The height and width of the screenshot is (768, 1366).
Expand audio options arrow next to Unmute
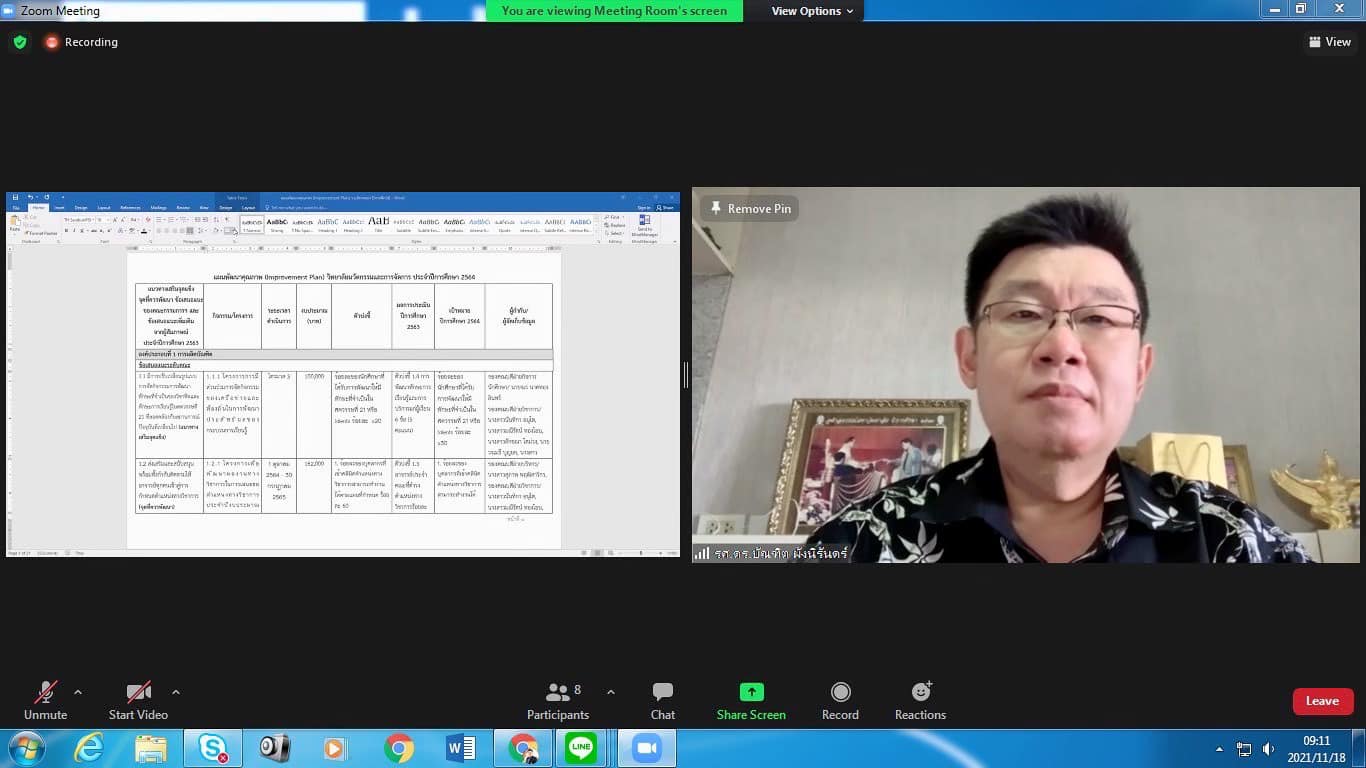(x=78, y=692)
